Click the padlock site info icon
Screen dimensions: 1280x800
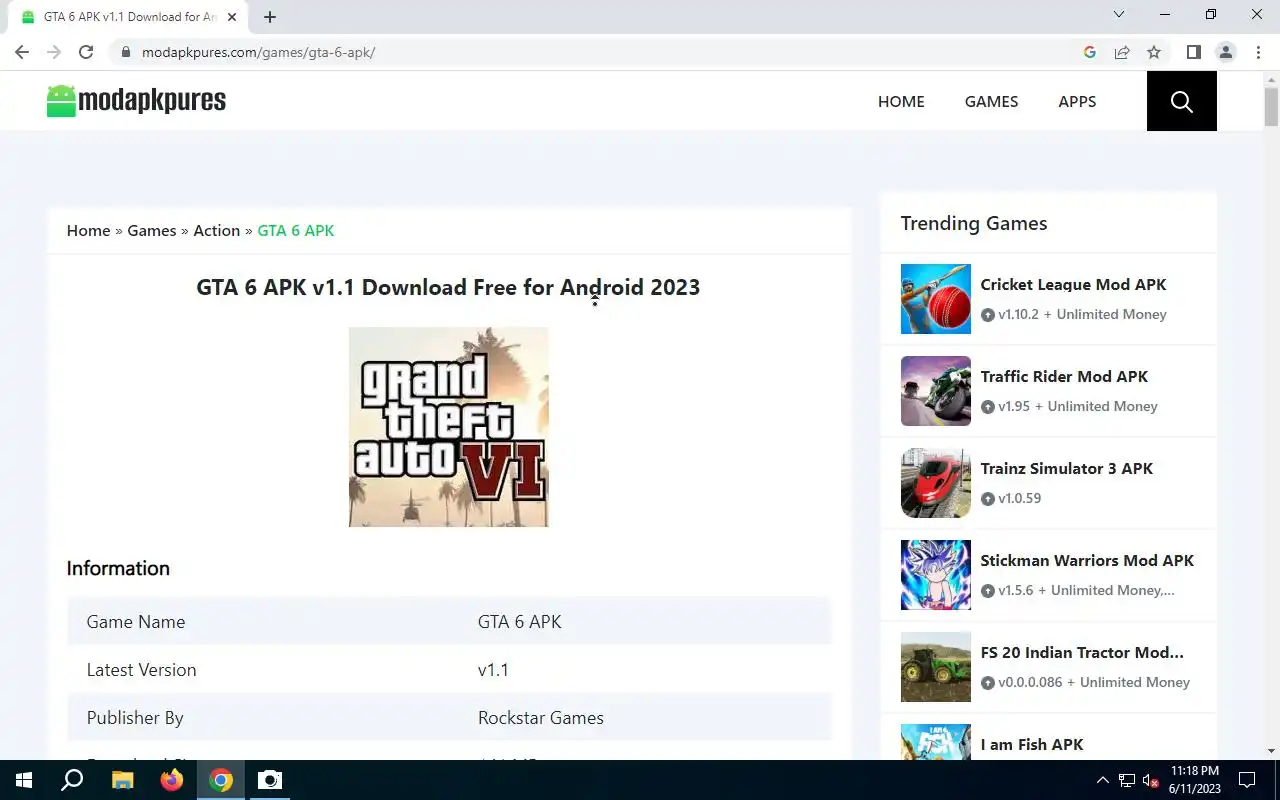(x=125, y=52)
